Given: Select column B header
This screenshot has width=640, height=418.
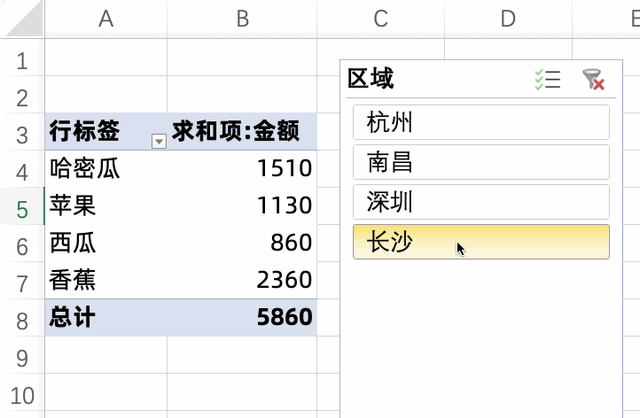Looking at the screenshot, I should coord(241,18).
